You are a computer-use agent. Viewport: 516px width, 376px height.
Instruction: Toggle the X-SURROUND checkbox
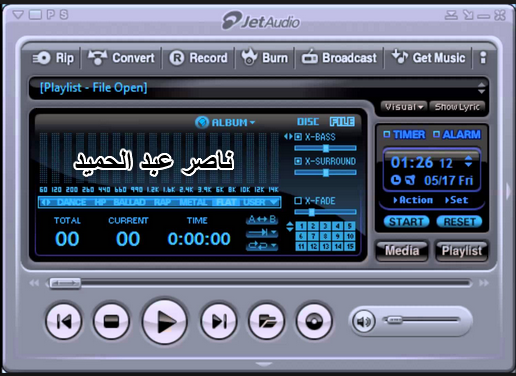298,161
